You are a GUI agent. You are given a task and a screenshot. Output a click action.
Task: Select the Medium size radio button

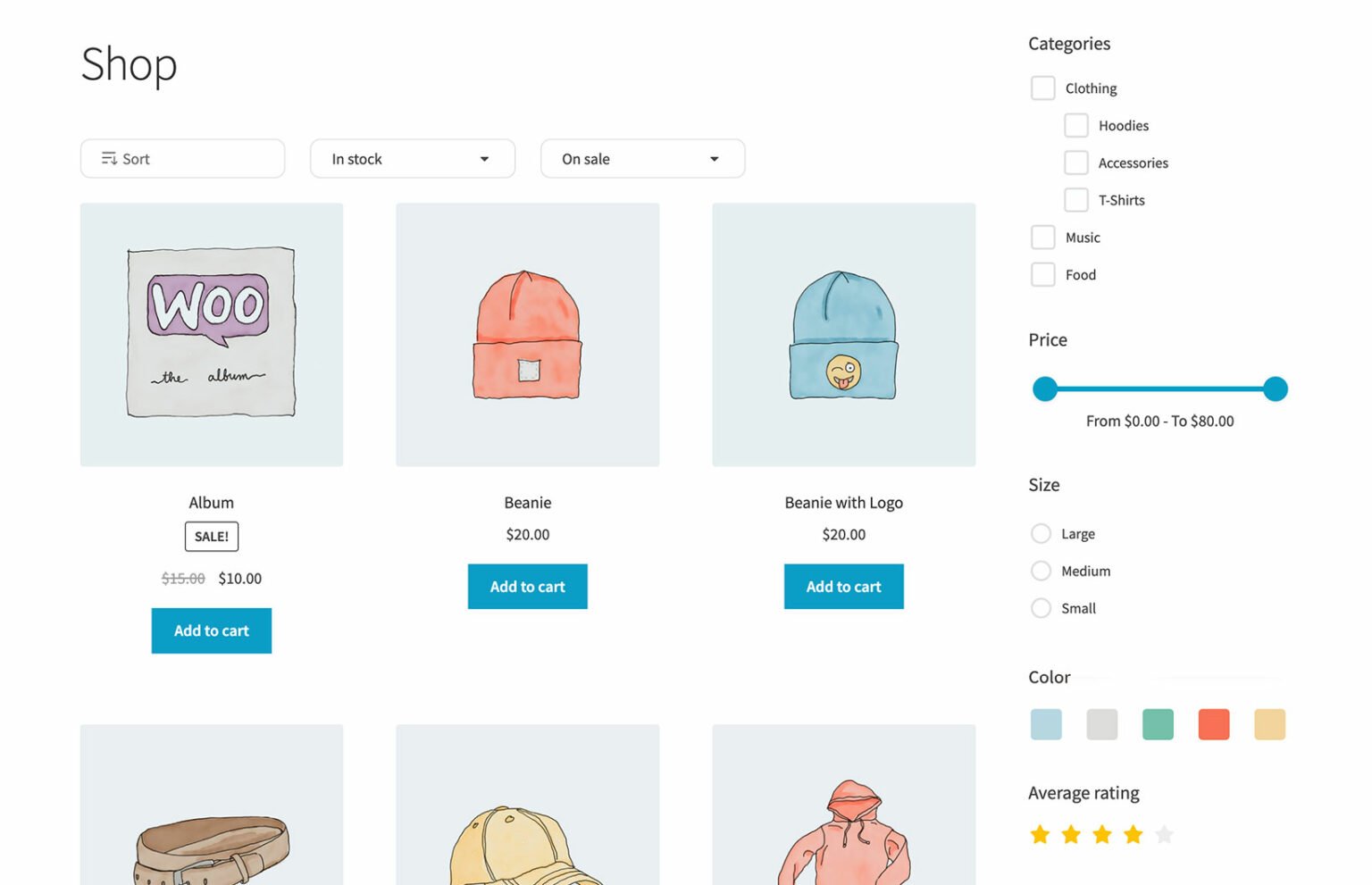pyautogui.click(x=1041, y=571)
